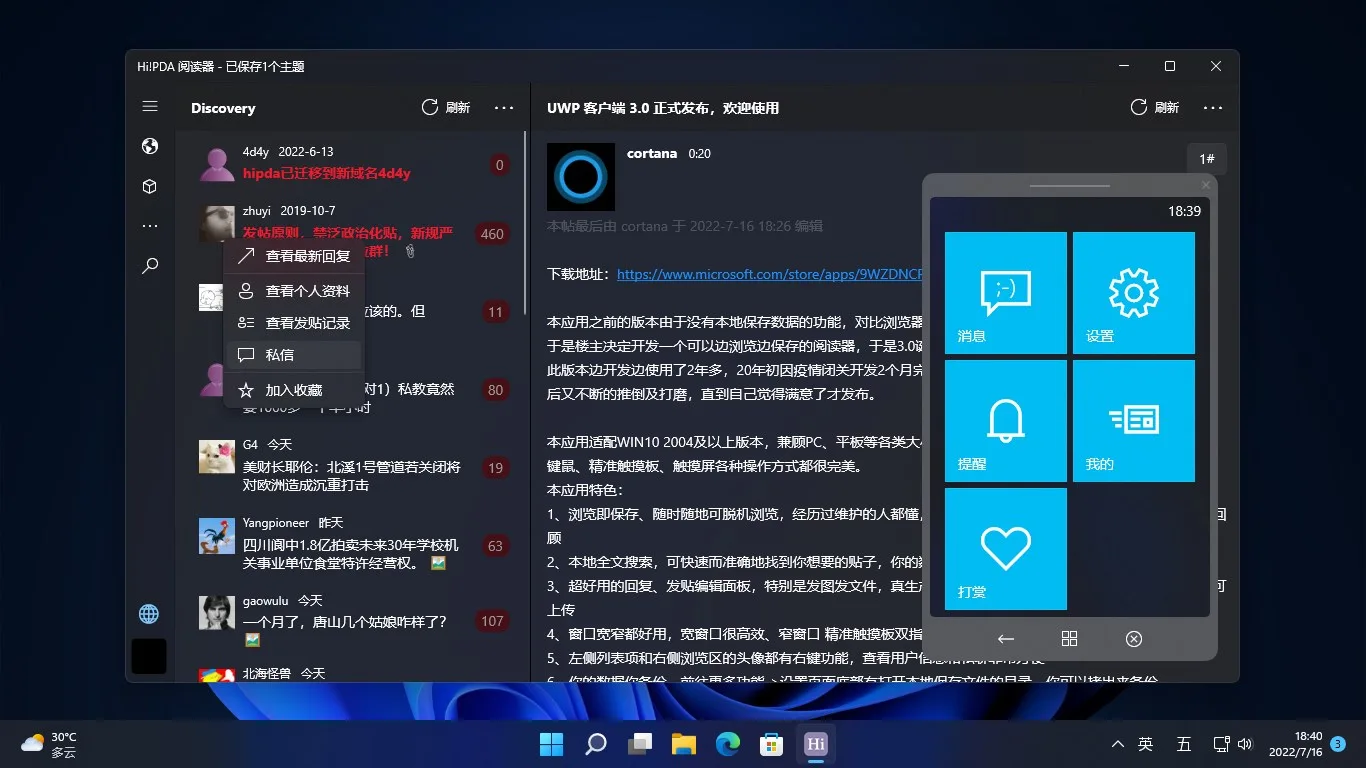Click the volume speaker tray icon
Viewport: 1366px width, 768px height.
coord(1245,744)
